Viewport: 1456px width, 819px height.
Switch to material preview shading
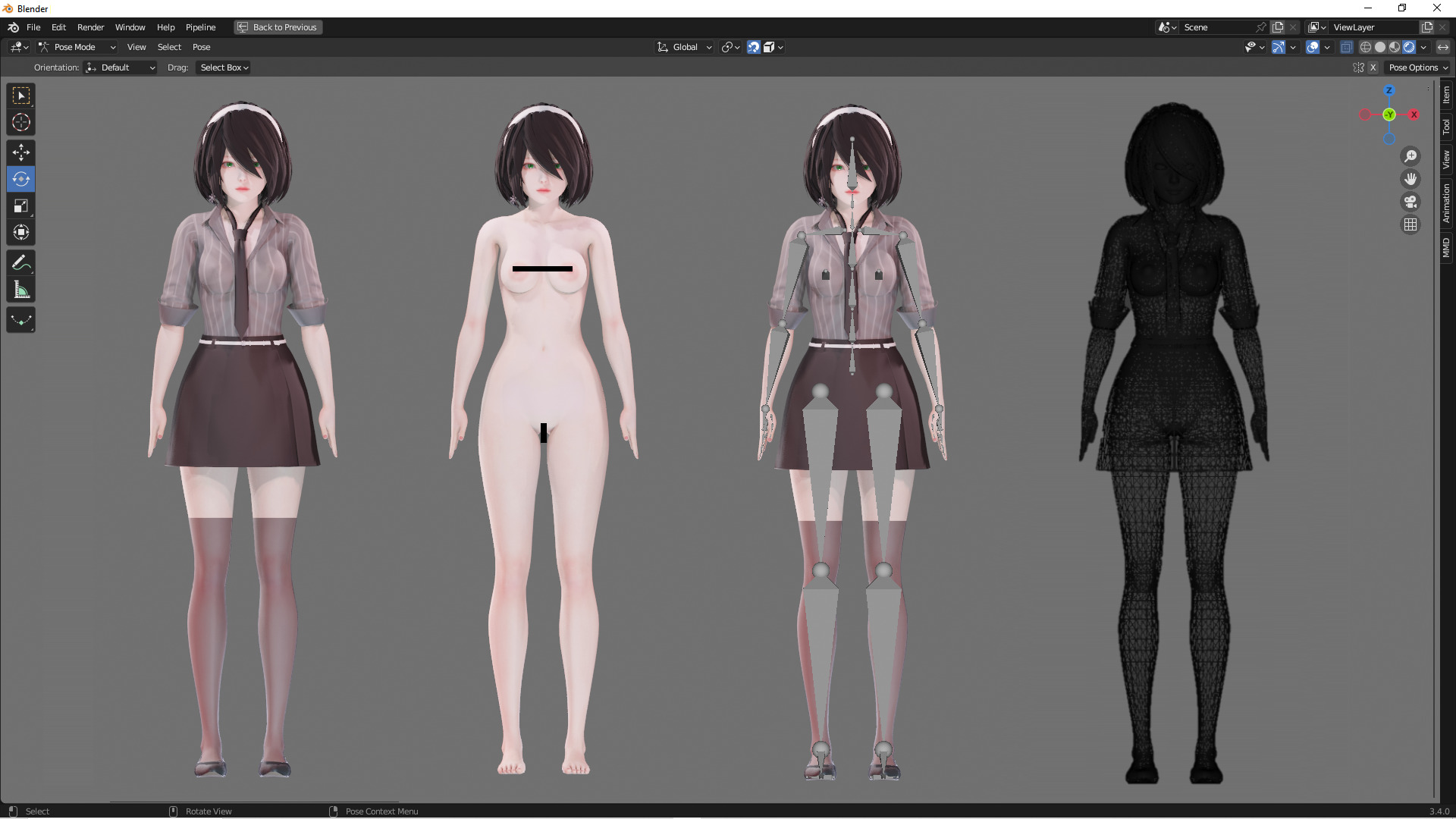1395,47
